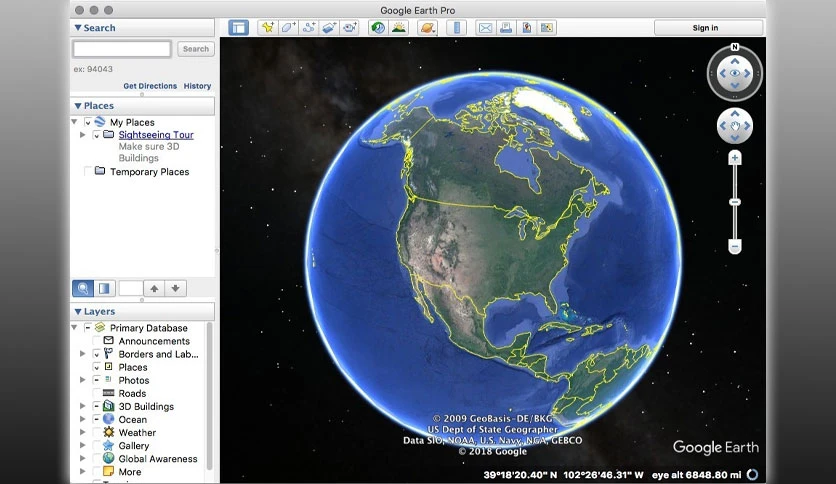Viewport: 836px width, 484px height.
Task: Click in the search input field
Action: pos(122,49)
